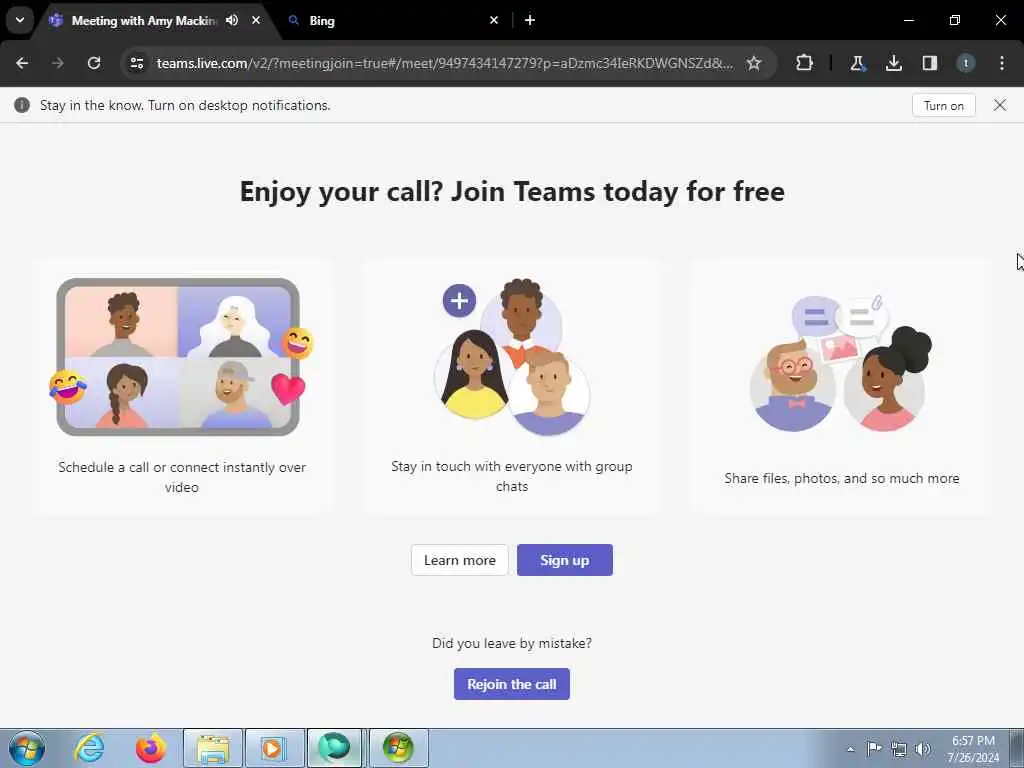Open the Windows Start menu
The height and width of the screenshot is (768, 1024).
27,748
